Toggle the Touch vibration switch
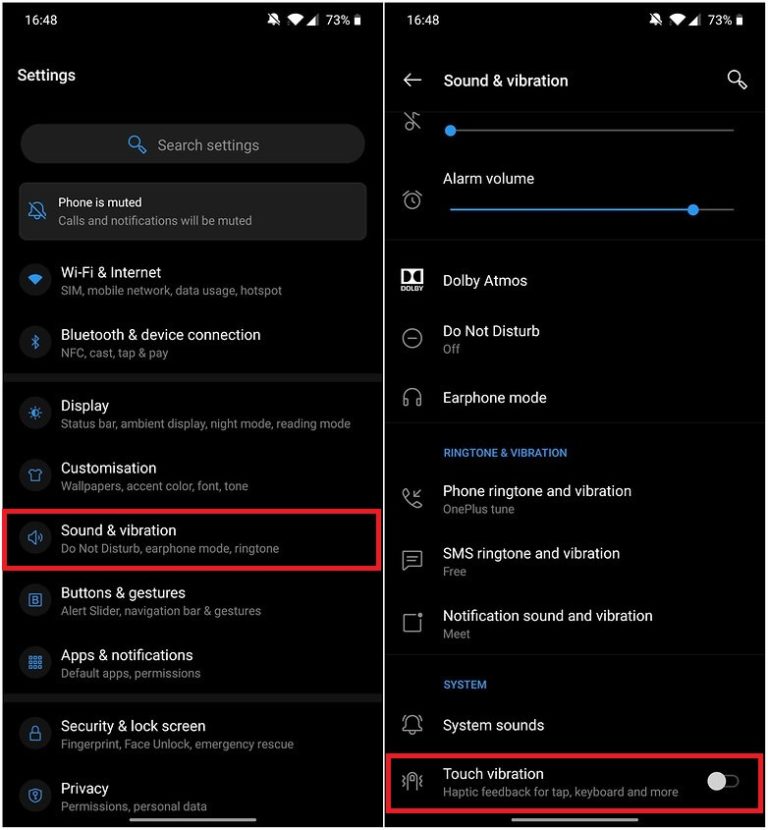 [722, 781]
